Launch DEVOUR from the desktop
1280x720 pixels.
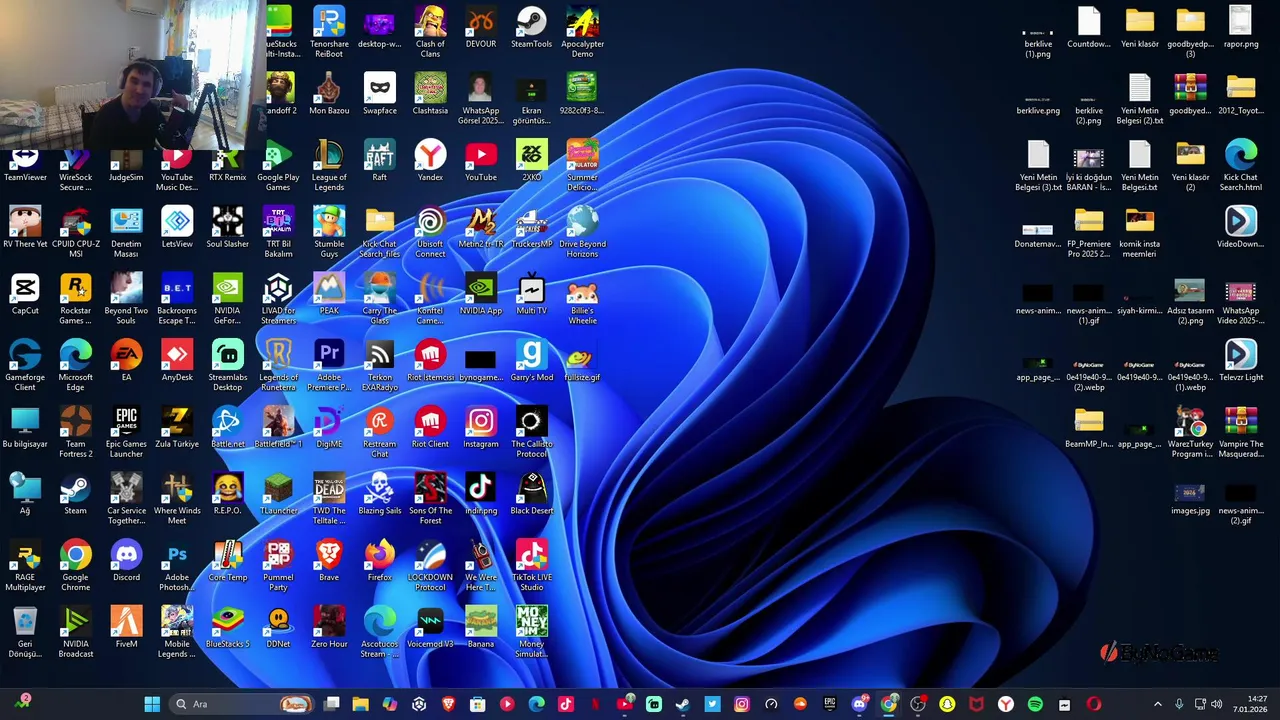point(481,28)
